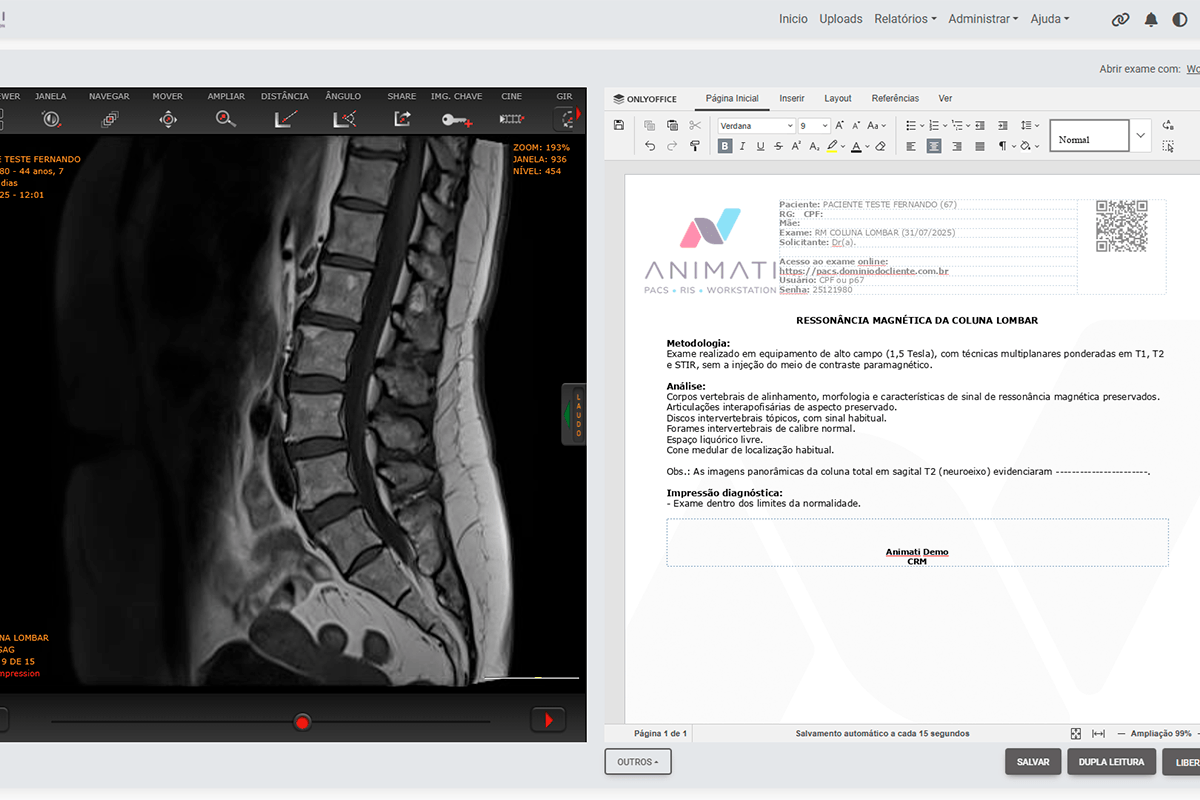Play next frame with red arrow button
This screenshot has height=800, width=1200.
(x=548, y=720)
